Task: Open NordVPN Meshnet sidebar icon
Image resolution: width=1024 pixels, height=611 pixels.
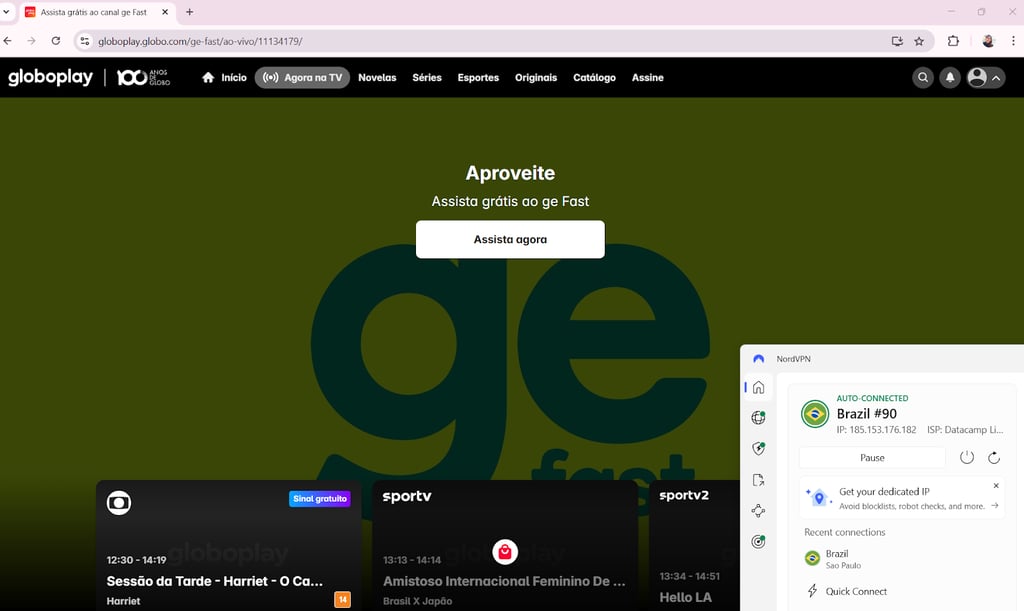Action: click(758, 510)
